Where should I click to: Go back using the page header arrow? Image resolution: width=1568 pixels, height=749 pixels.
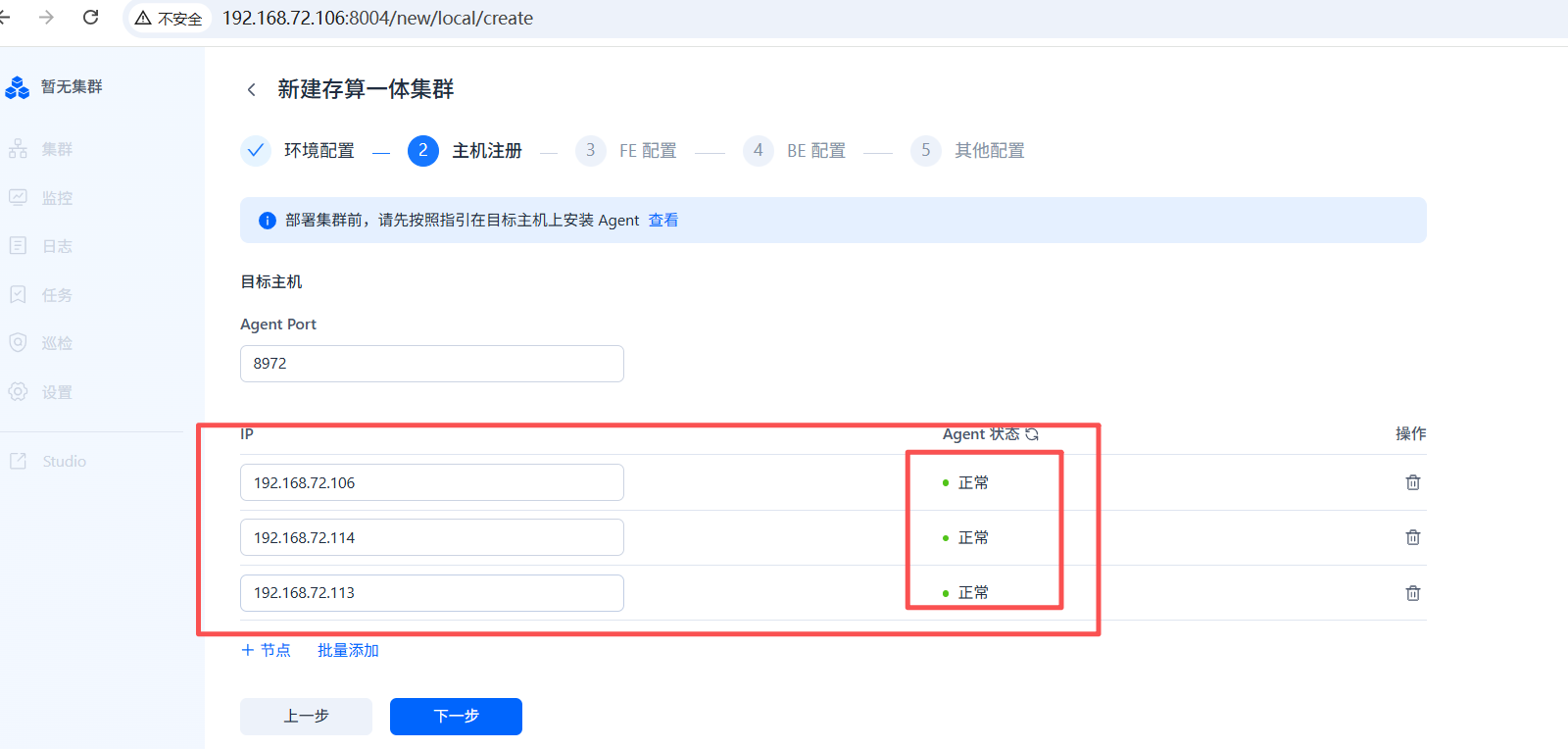coord(252,90)
